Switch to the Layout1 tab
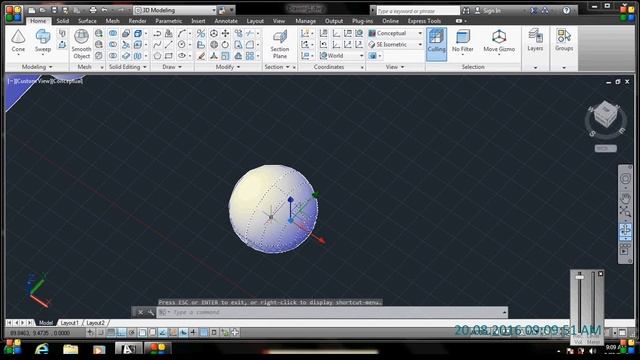Viewport: 640px width, 360px height. point(69,323)
